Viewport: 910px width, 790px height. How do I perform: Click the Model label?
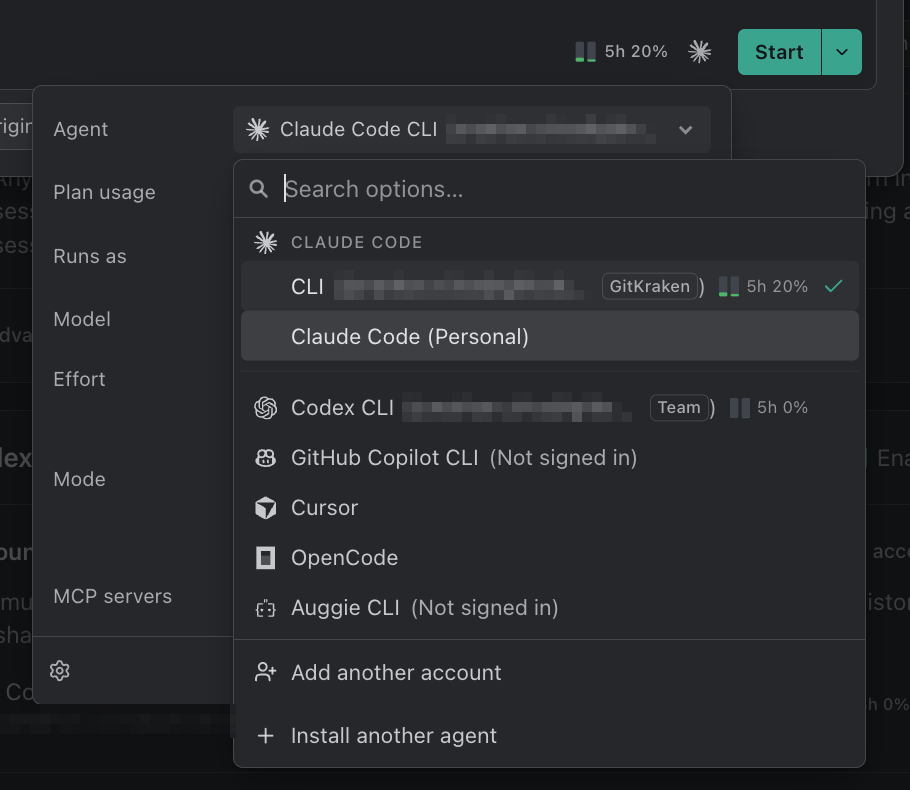(82, 319)
